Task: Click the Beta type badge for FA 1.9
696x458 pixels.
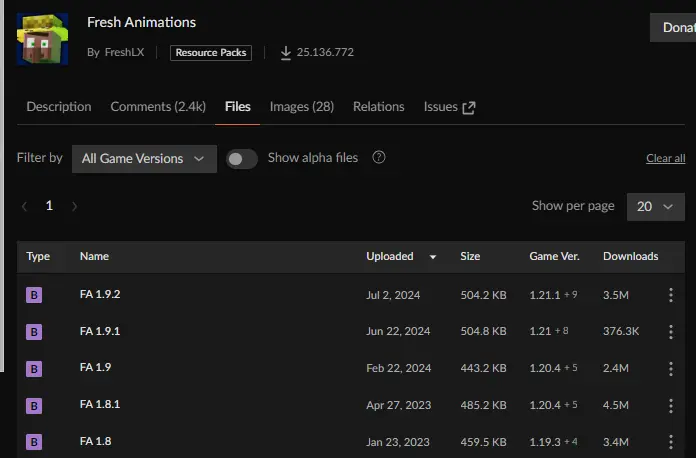Action: (x=34, y=369)
